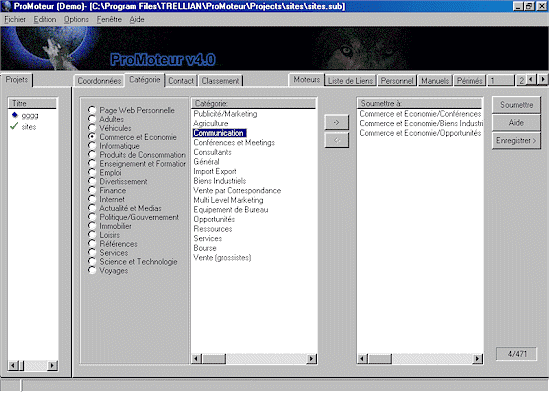Screen dimensions: 550x393
Task: Click left arrow of Soumettre à scrollbar
Action: pyautogui.click(x=363, y=359)
